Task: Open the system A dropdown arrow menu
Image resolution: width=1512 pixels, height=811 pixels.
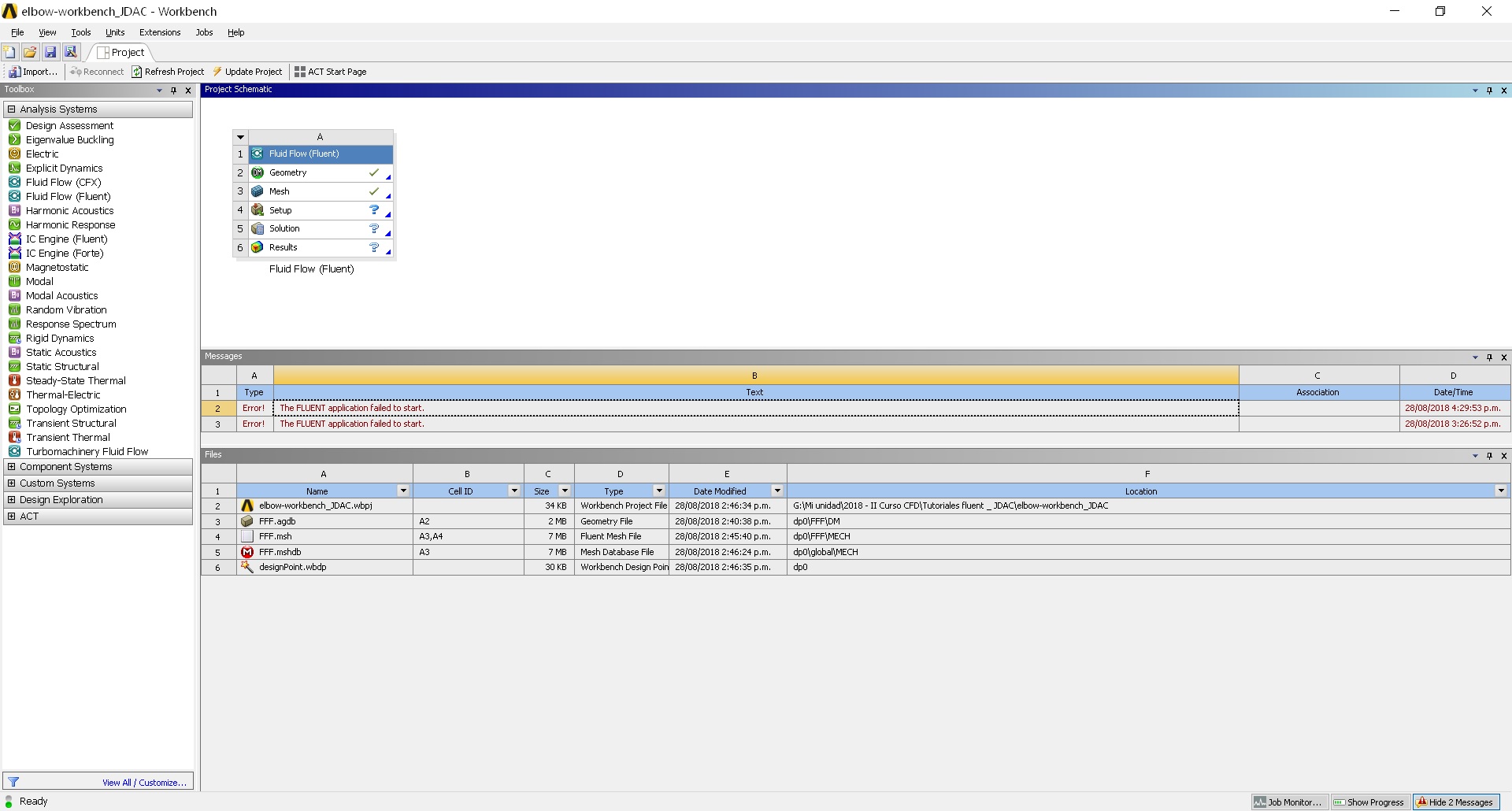Action: tap(241, 137)
